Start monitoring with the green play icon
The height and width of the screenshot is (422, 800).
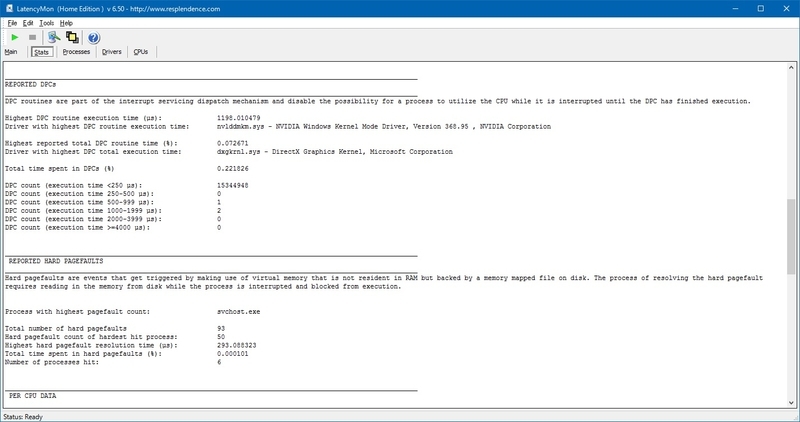(15, 37)
